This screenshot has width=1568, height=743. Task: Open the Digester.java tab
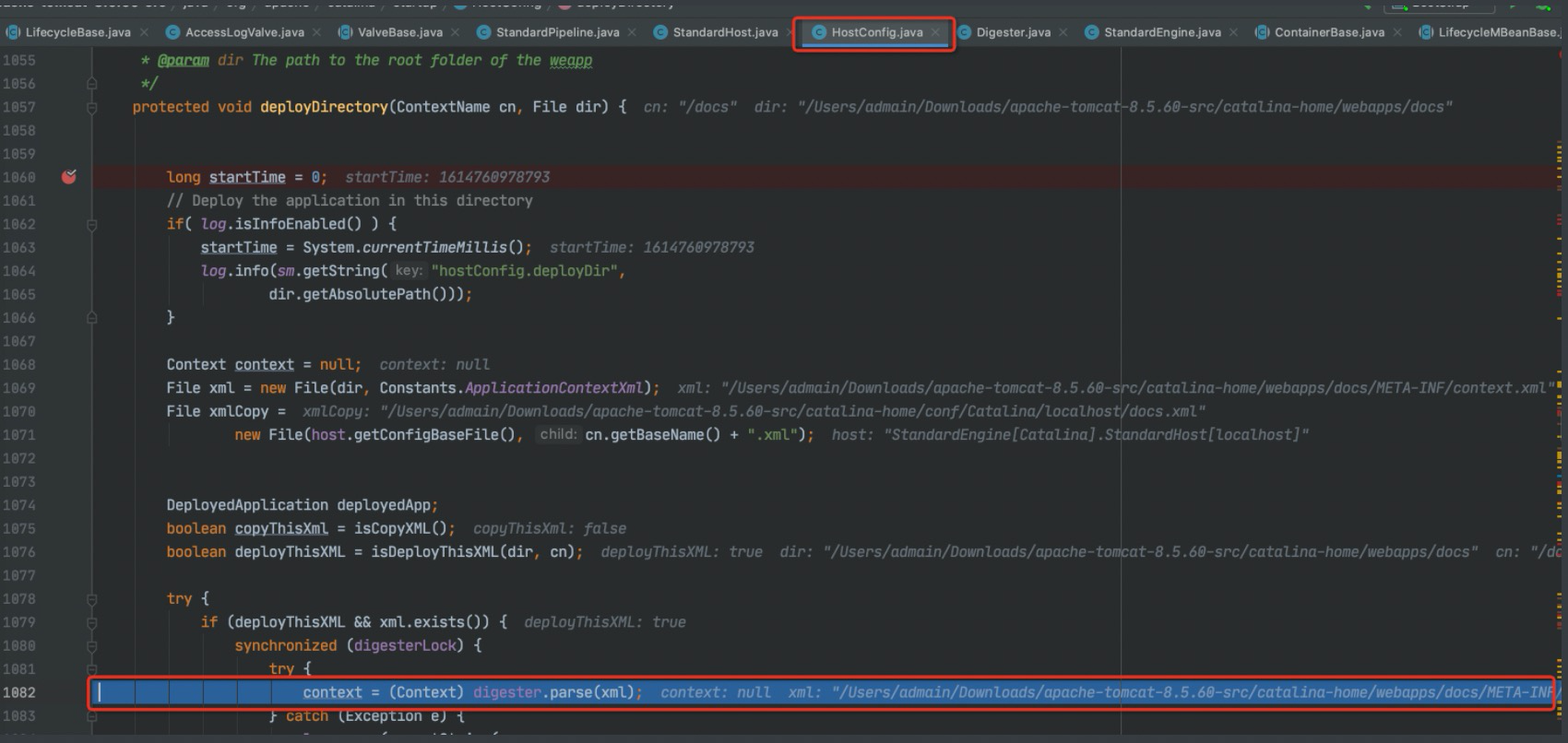point(1014,32)
